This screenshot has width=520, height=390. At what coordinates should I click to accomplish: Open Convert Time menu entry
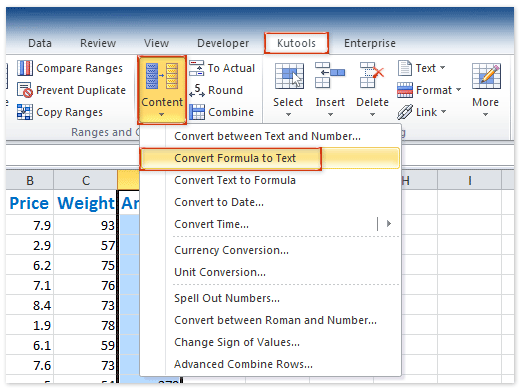pyautogui.click(x=270, y=224)
